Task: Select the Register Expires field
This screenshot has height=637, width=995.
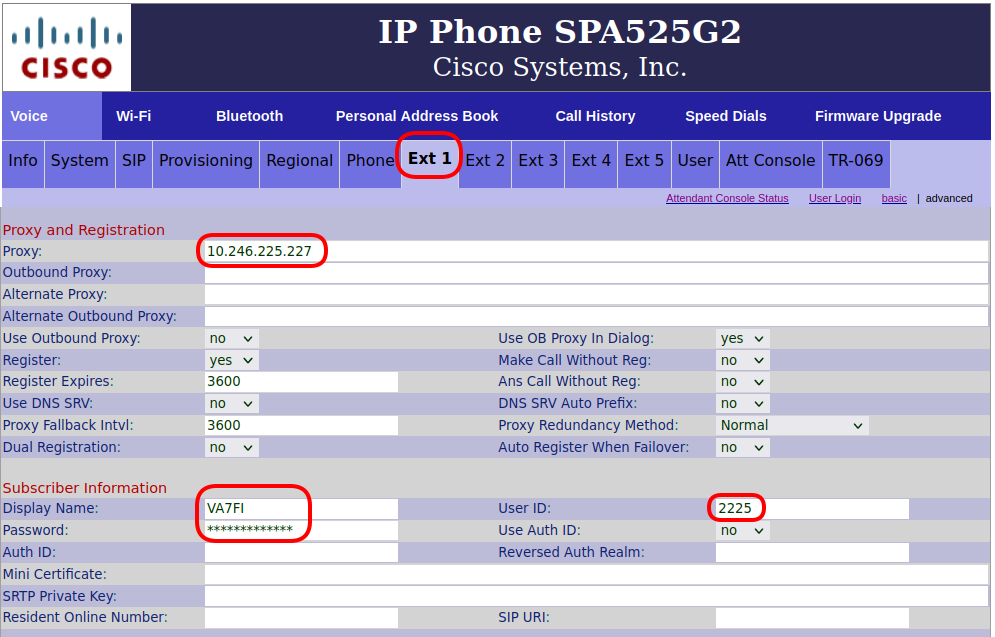Action: point(300,382)
